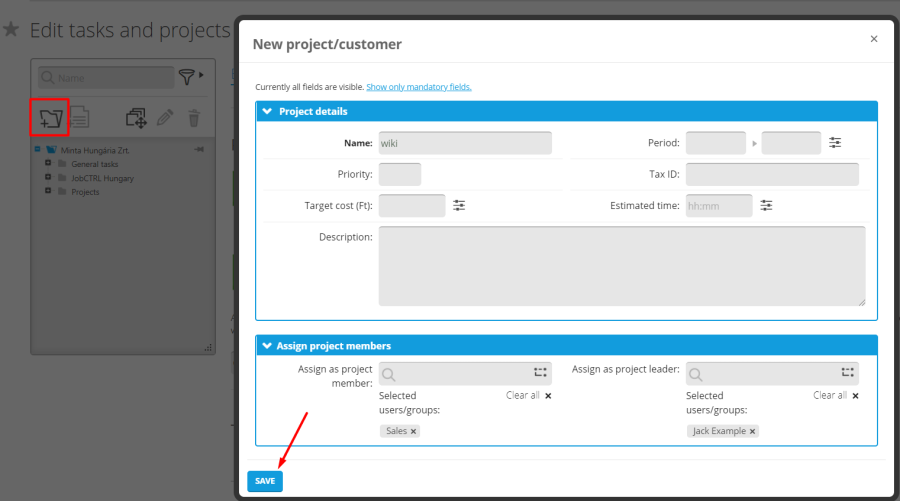Click the project member search field

[x=465, y=374]
